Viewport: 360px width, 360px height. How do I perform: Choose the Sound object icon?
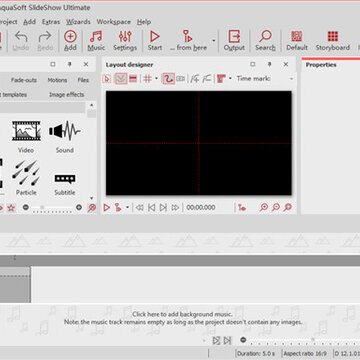point(65,137)
